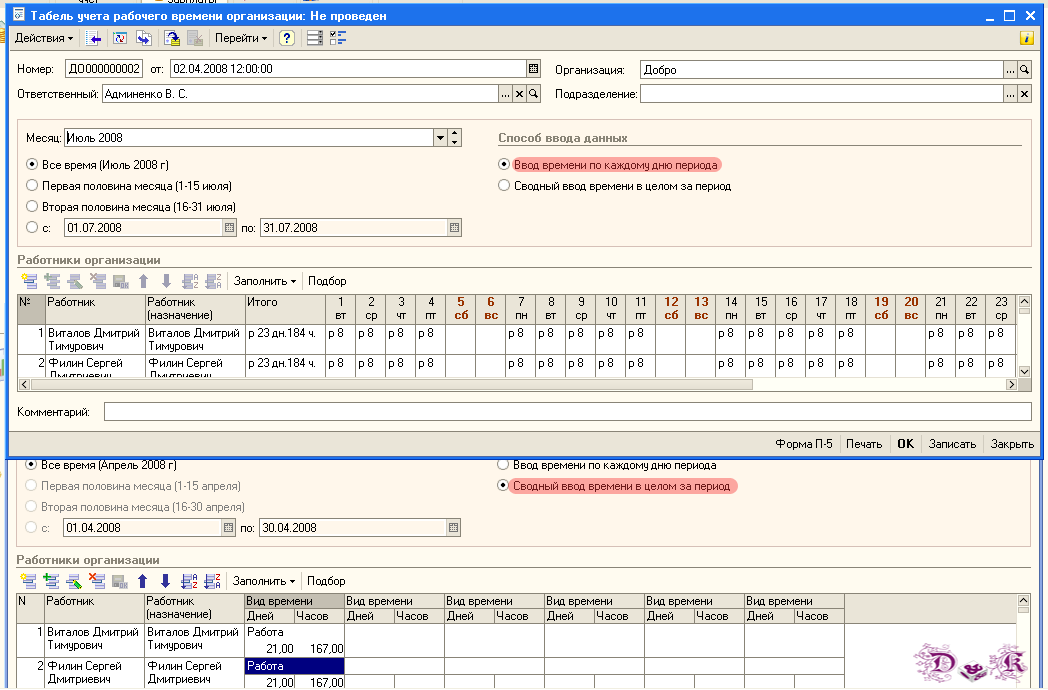Viewport: 1048px width, 690px height.
Task: Click Итого cell in Виталов Дмитрий row
Action: 285,340
